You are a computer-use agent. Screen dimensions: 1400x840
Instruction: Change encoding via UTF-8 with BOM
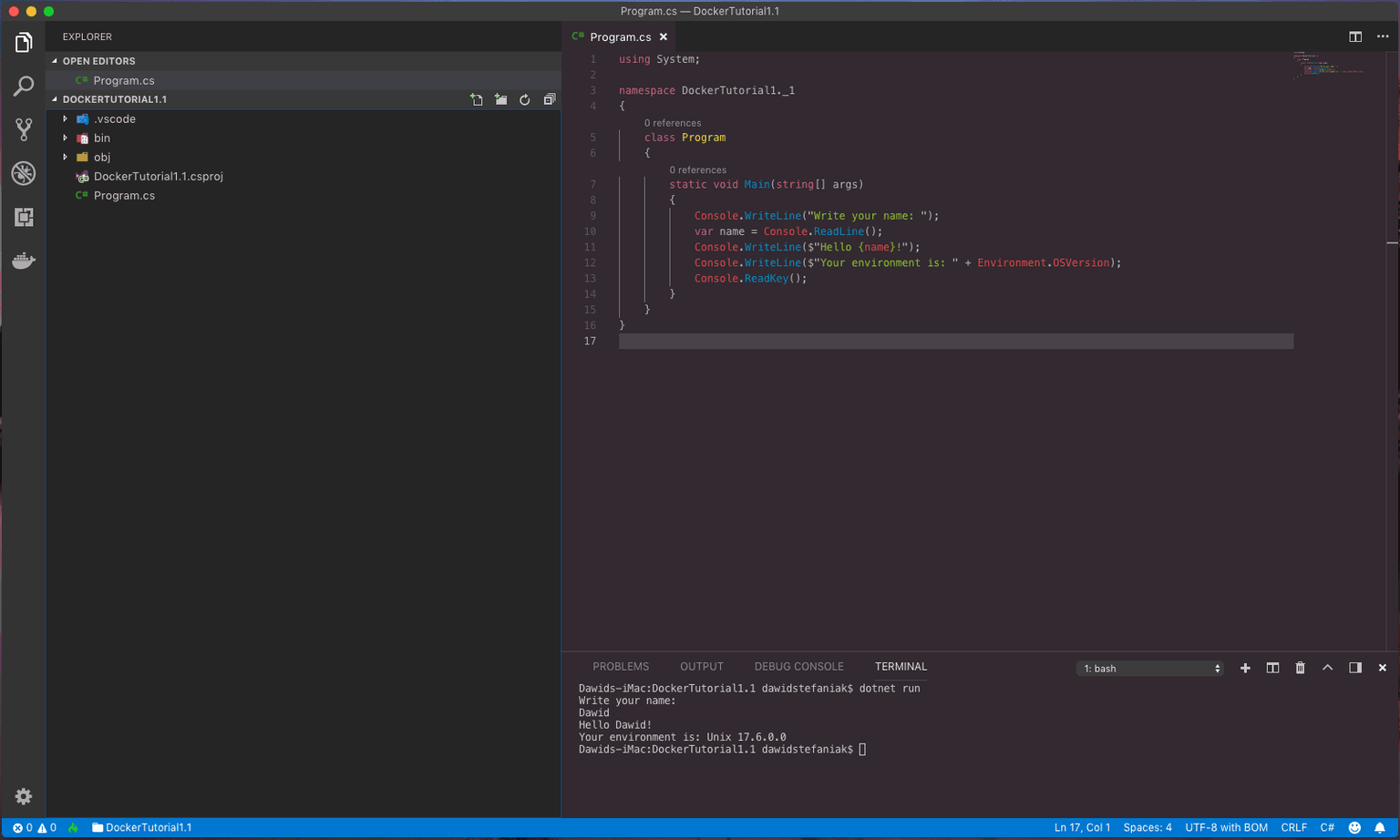[x=1226, y=827]
